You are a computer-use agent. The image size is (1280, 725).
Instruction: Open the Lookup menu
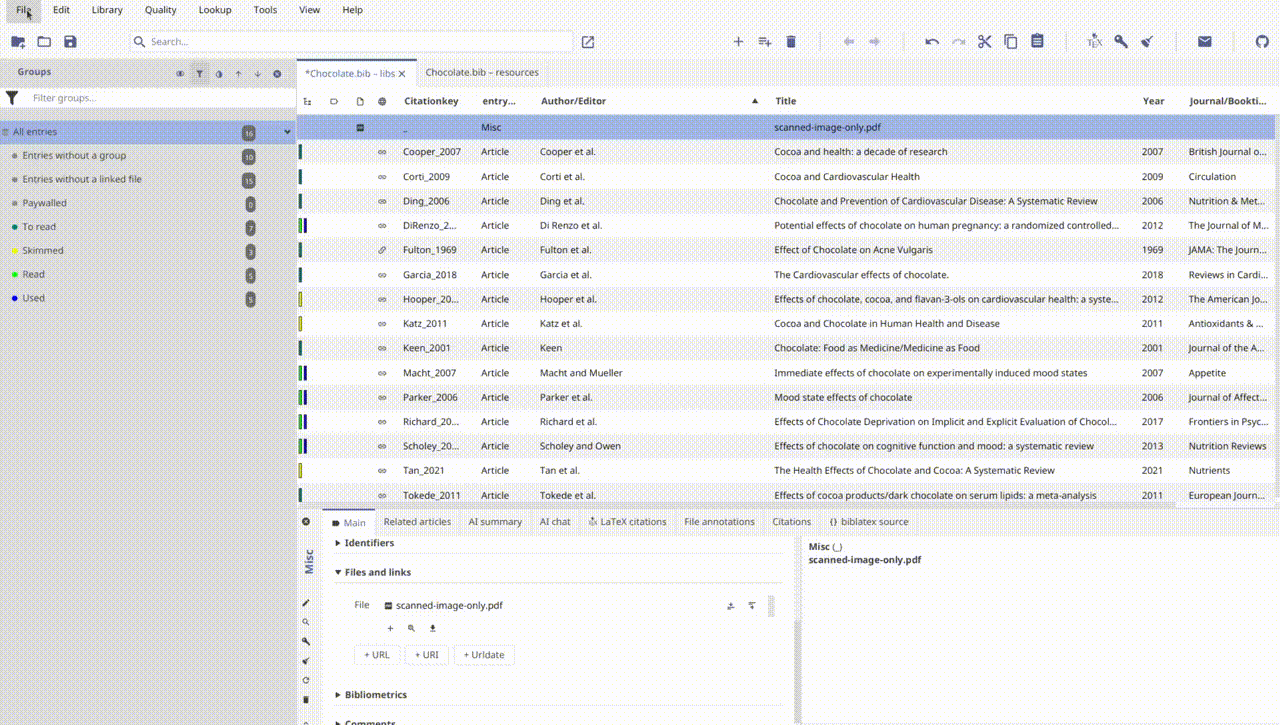click(215, 10)
